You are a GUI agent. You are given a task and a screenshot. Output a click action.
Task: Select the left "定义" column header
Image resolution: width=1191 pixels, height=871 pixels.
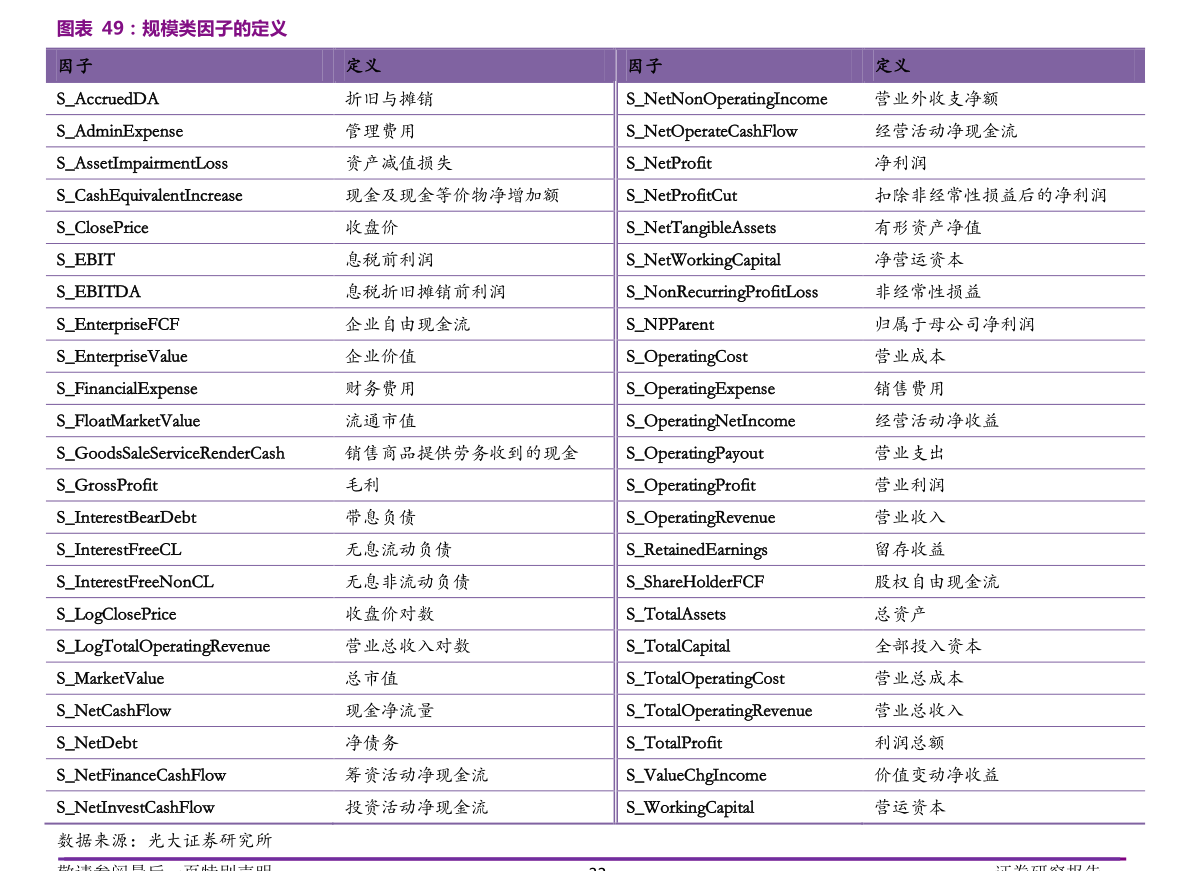[x=363, y=66]
